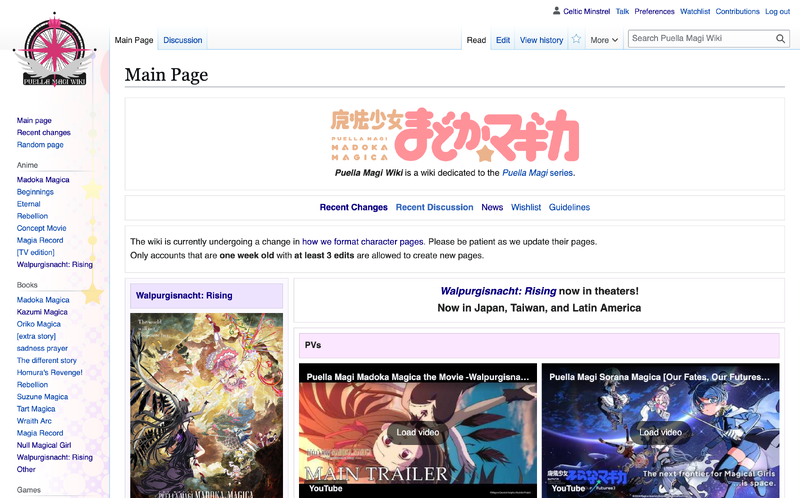800x498 pixels.
Task: Click the user profile icon beside Celtic Minstrel
Action: [x=557, y=11]
